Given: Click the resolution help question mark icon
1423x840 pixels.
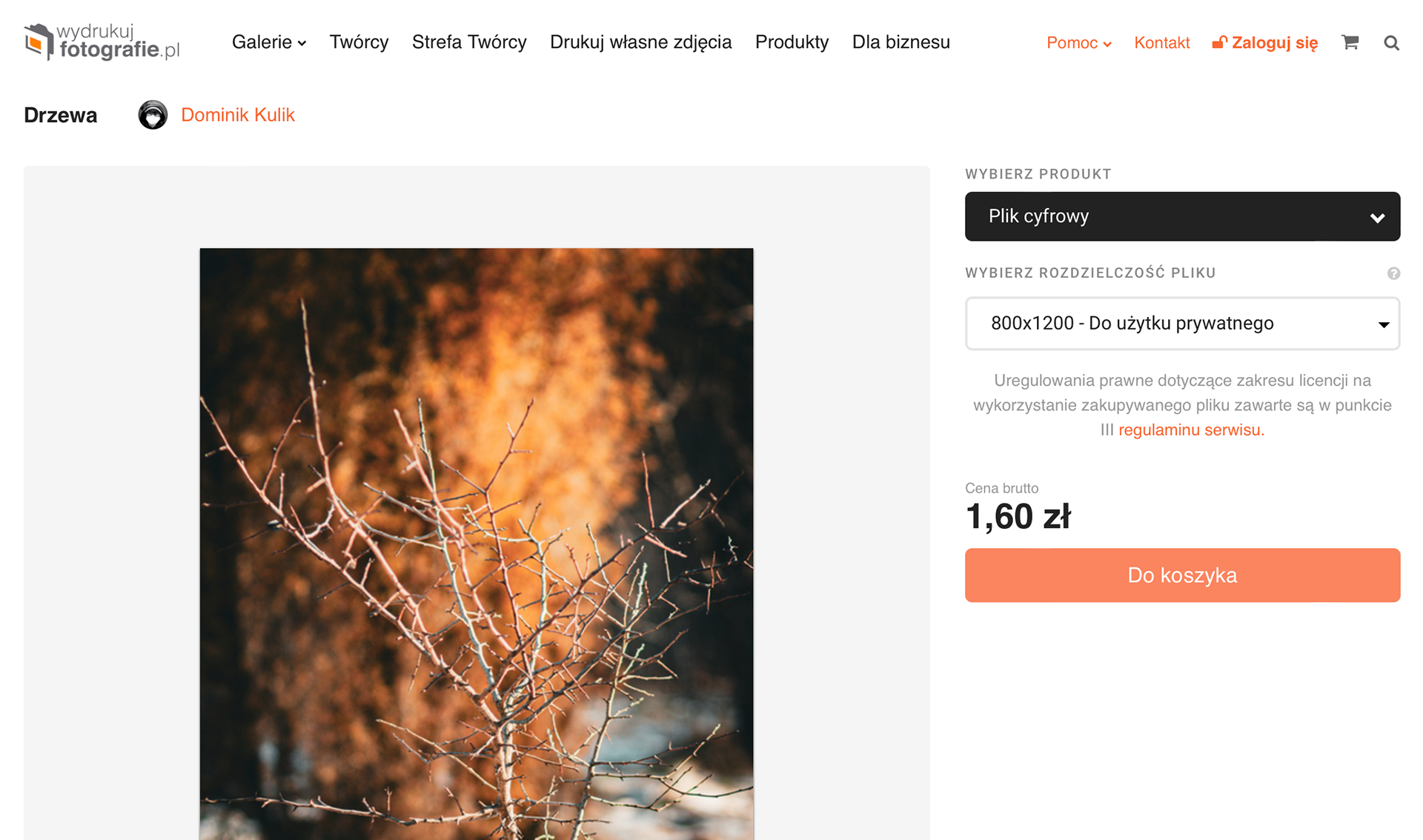Looking at the screenshot, I should [x=1393, y=273].
